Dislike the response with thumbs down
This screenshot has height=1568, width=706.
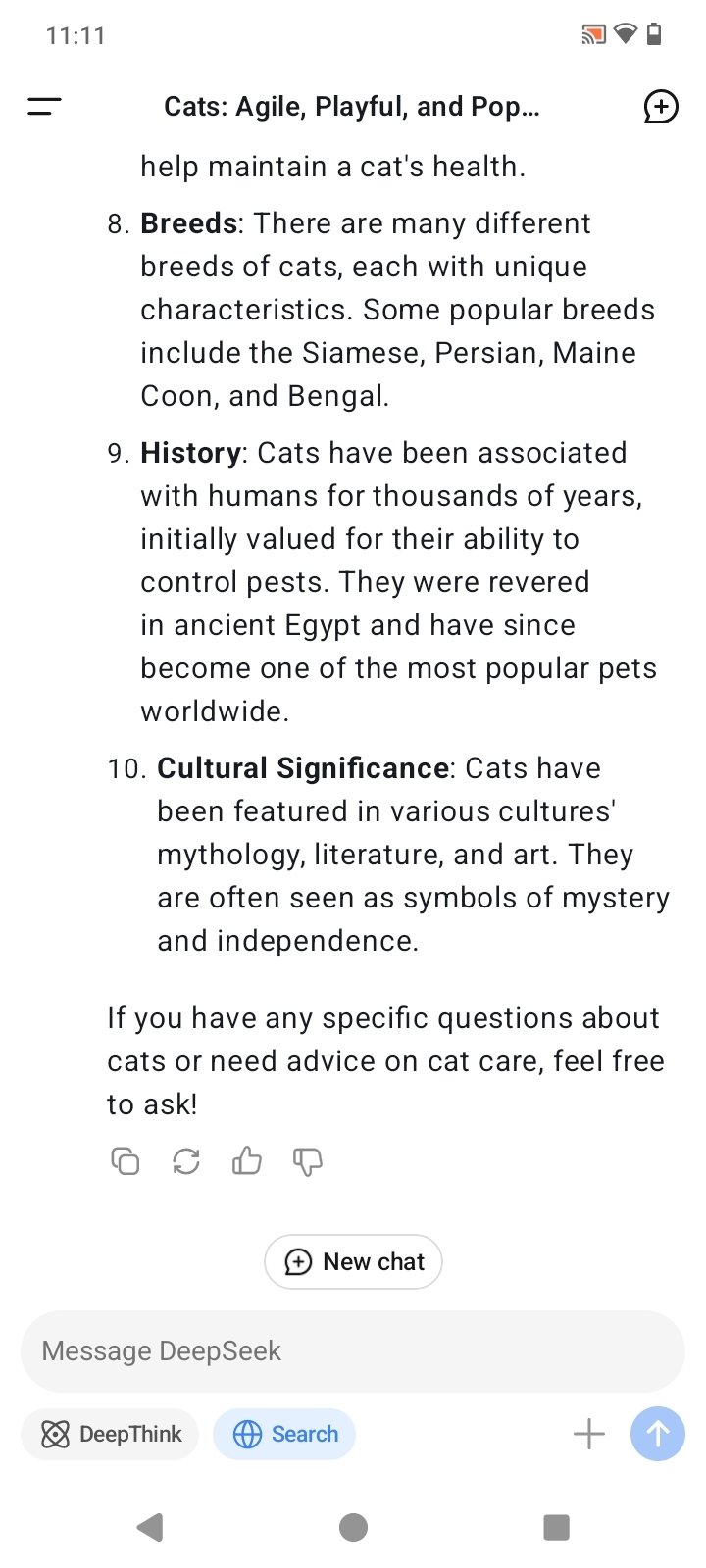coord(308,1161)
